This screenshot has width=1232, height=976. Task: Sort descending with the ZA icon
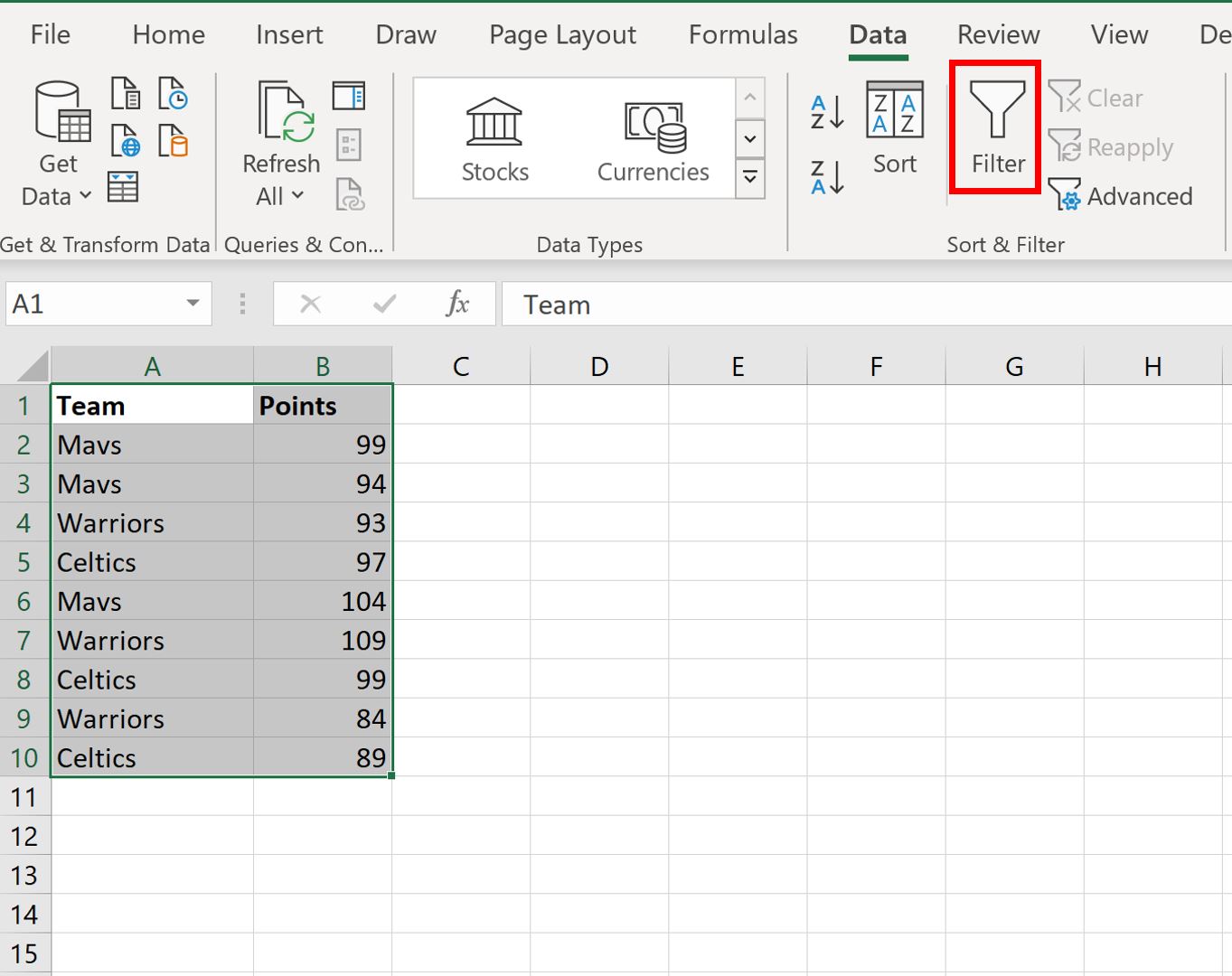[824, 178]
